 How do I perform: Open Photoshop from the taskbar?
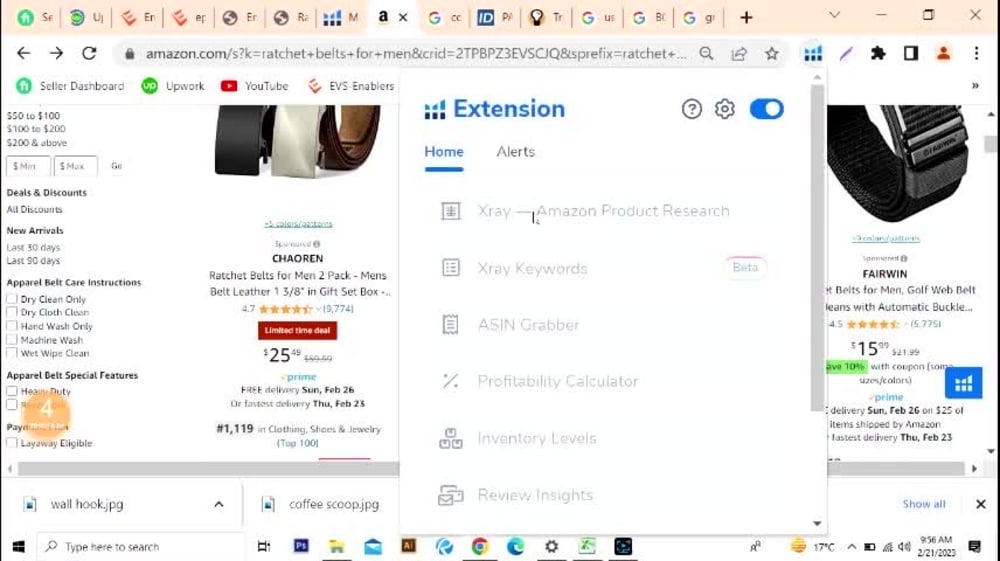tap(301, 546)
